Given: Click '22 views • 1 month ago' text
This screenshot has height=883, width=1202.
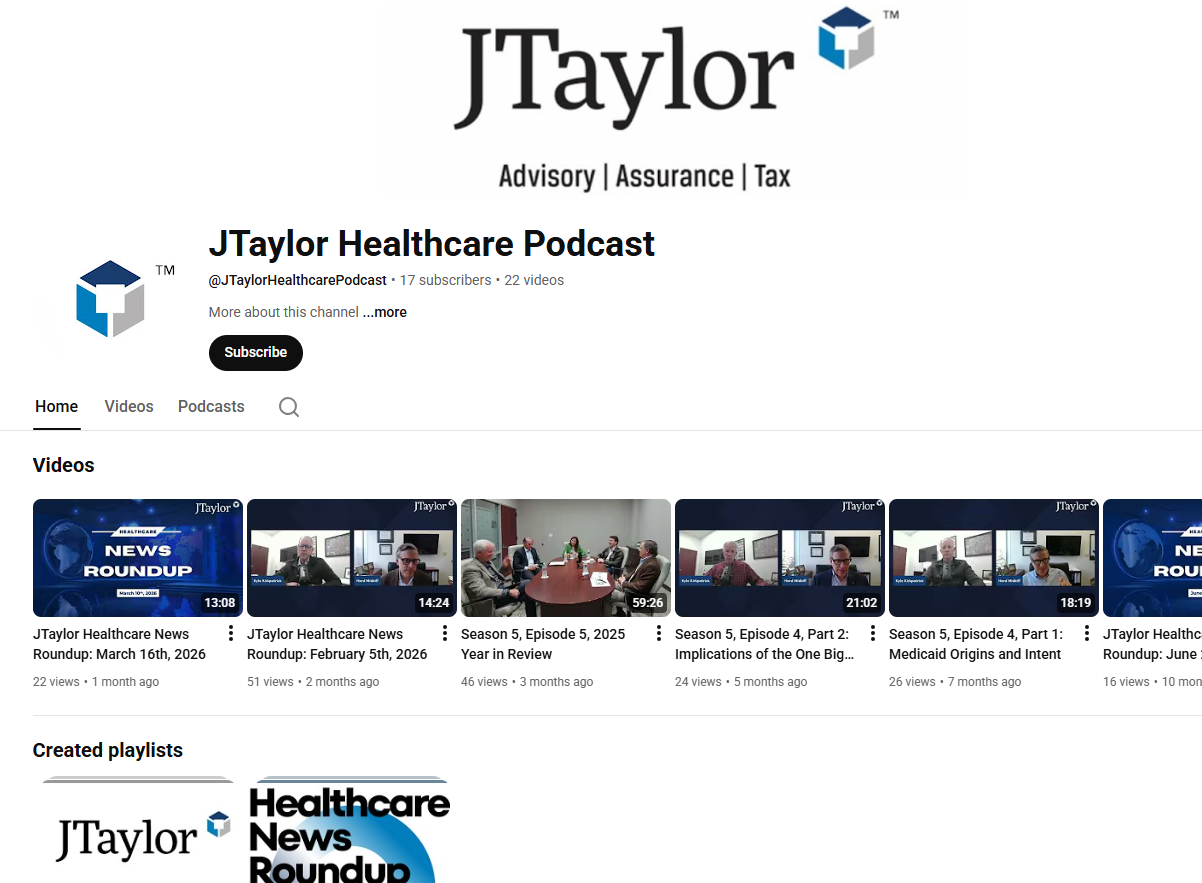Looking at the screenshot, I should 96,682.
